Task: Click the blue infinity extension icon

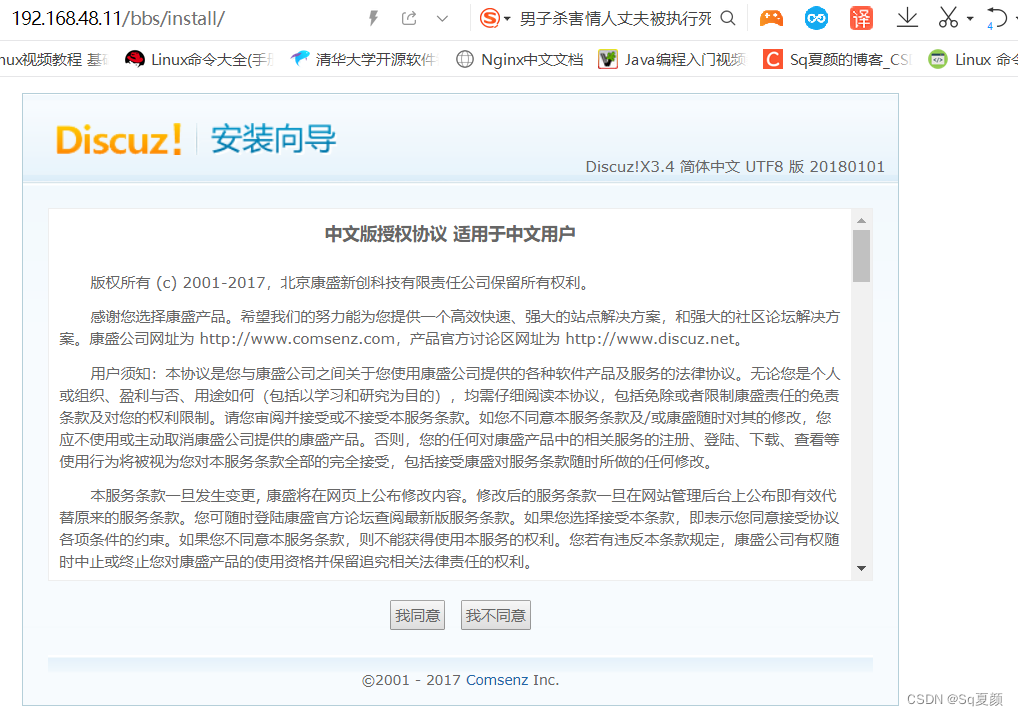Action: coord(816,18)
